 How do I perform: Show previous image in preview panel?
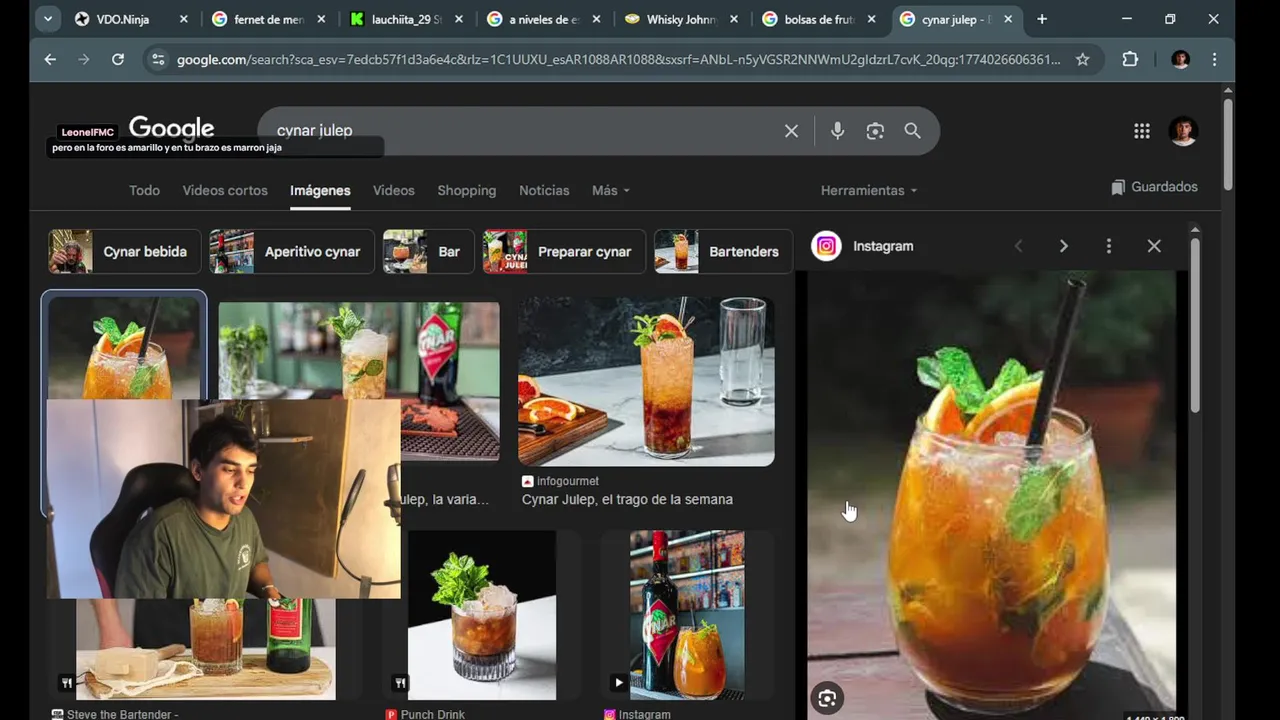pos(1018,246)
